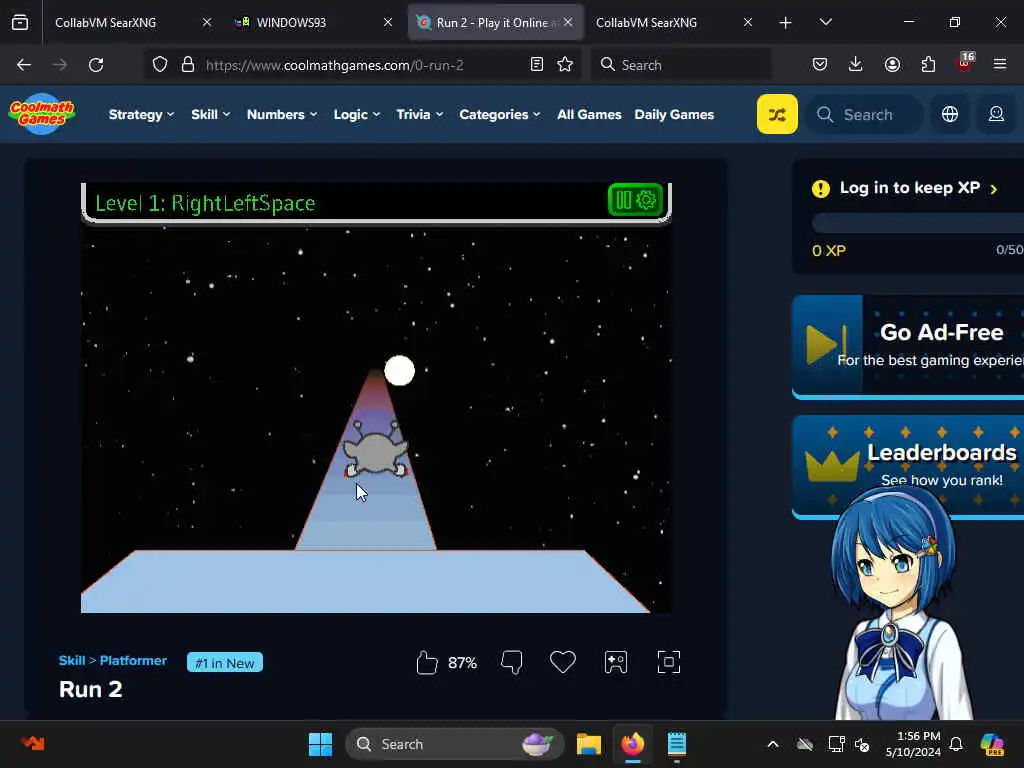
Task: Expand the Skill menu
Action: [210, 114]
